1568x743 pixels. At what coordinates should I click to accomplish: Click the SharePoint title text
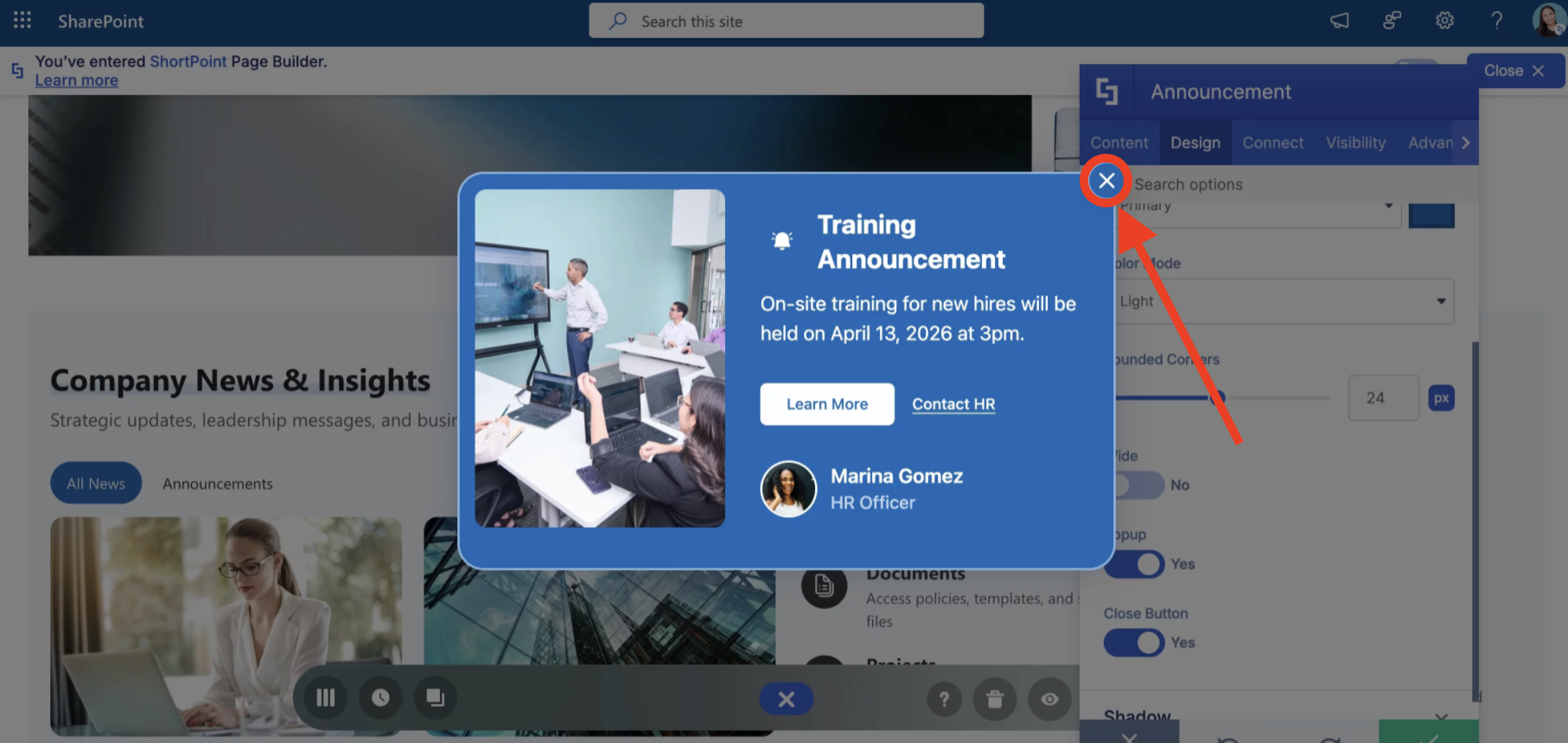pos(101,21)
